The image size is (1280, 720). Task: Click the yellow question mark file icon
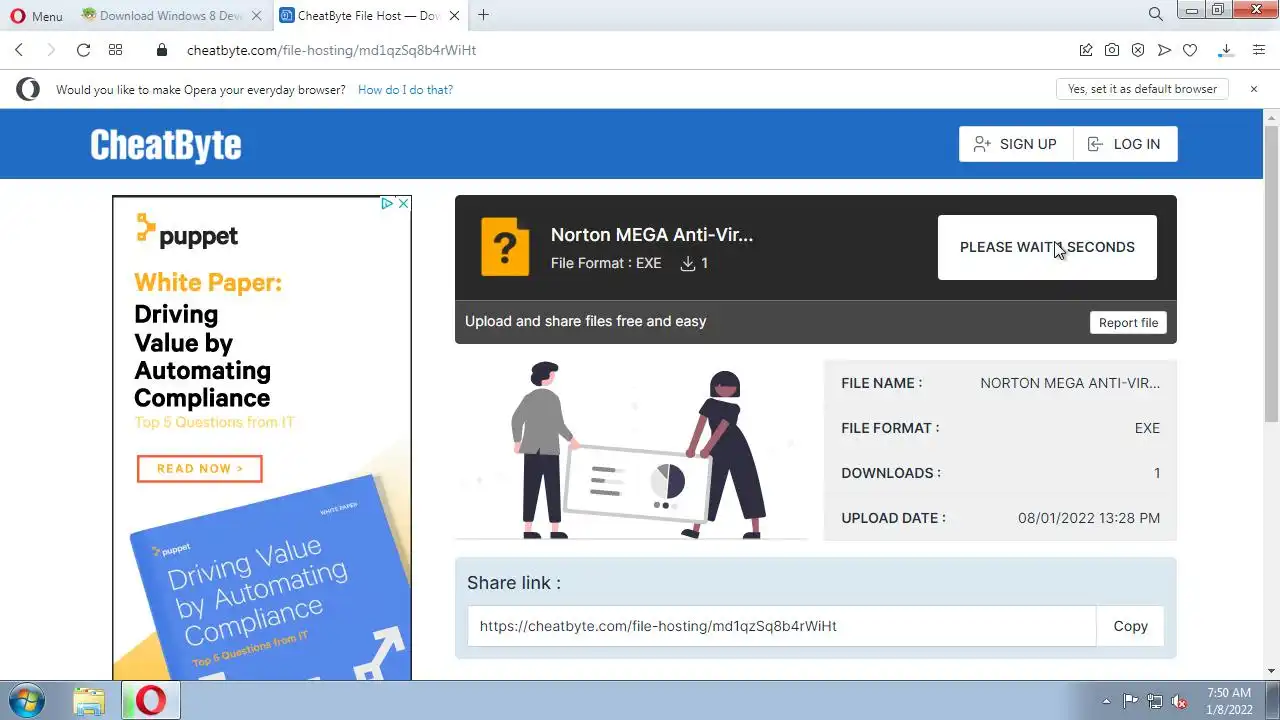[505, 246]
